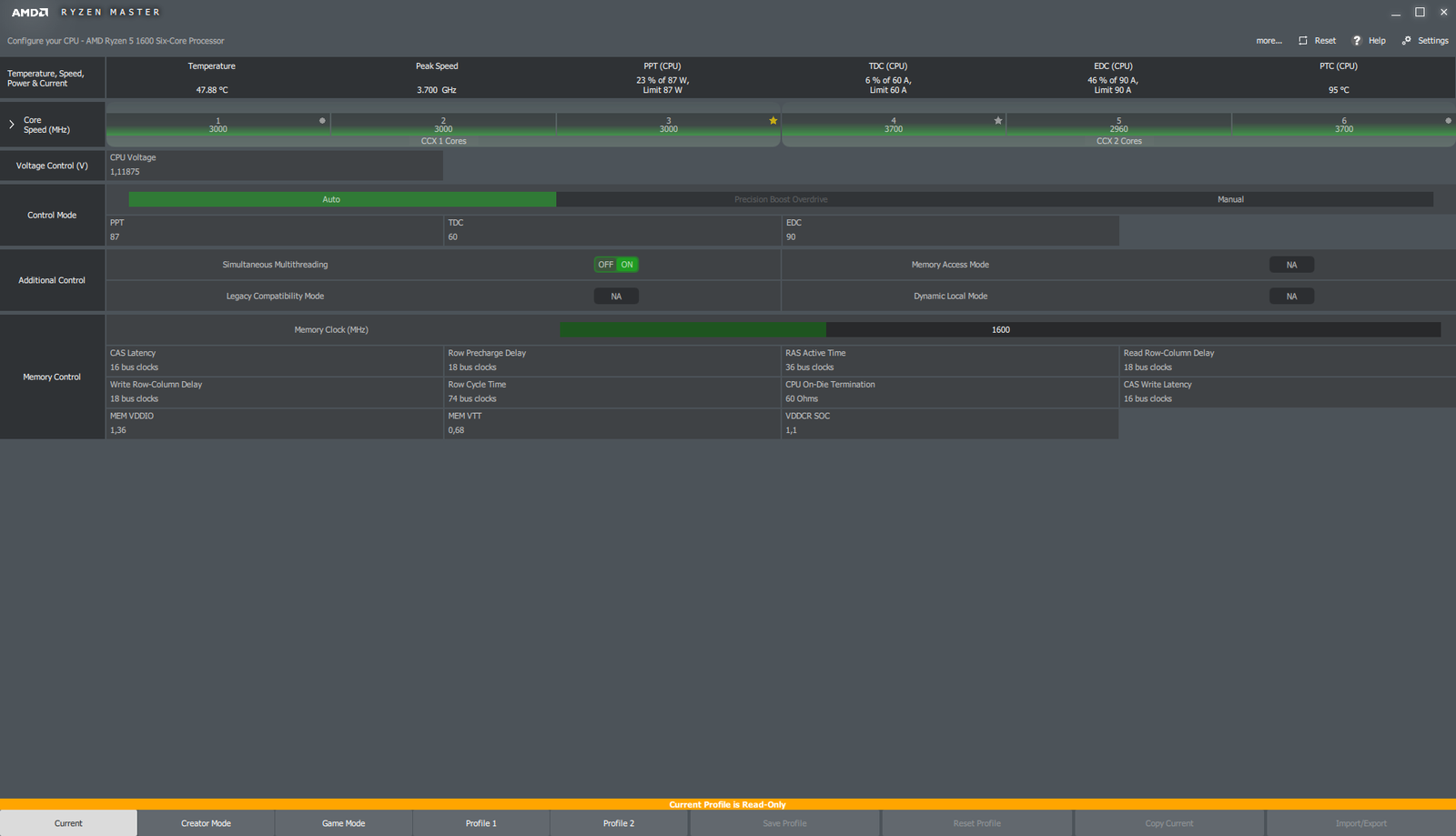Image resolution: width=1456 pixels, height=836 pixels.
Task: Click the TDC value field 60
Action: [x=612, y=230]
